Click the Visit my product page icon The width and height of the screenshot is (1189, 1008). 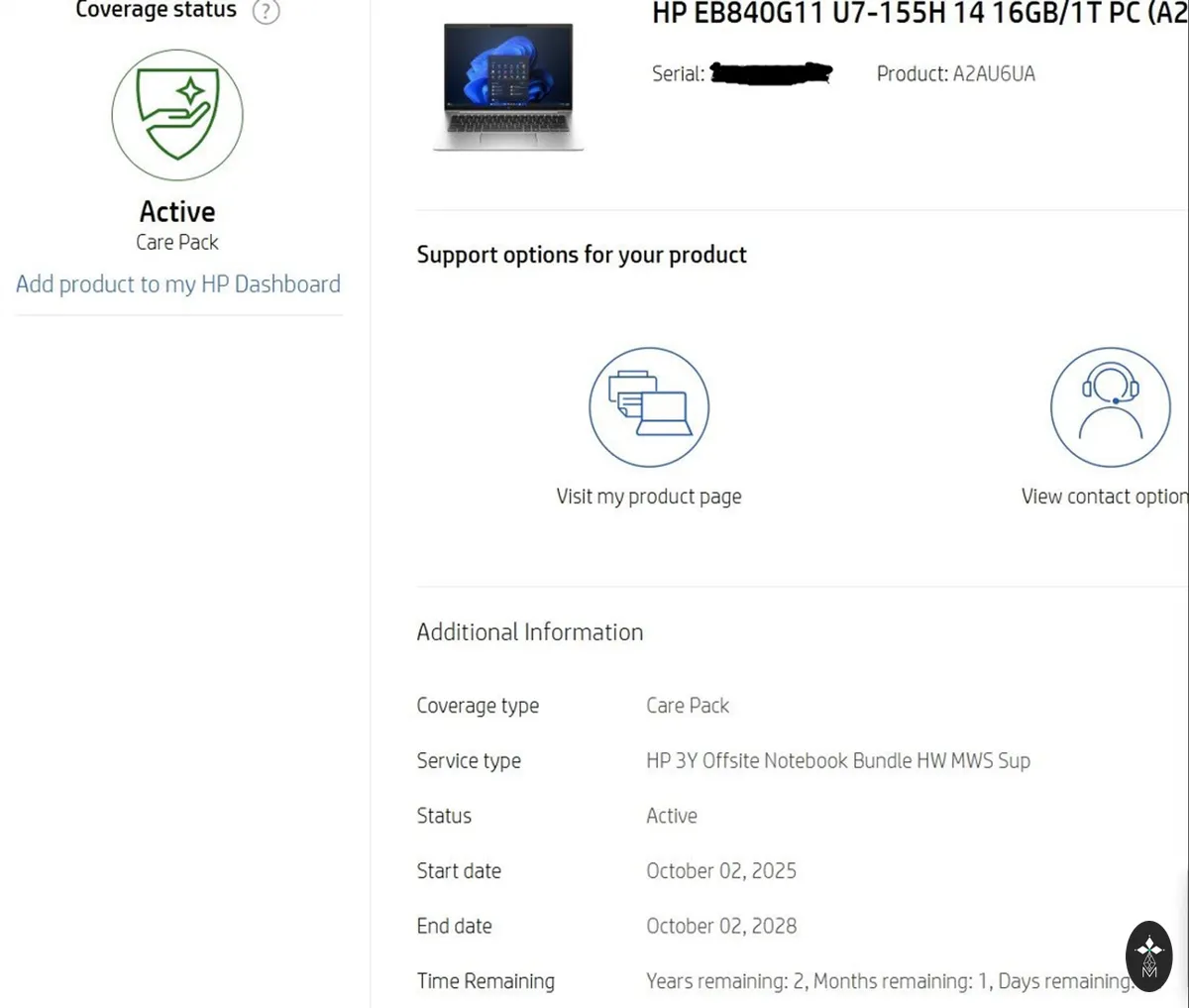(649, 406)
